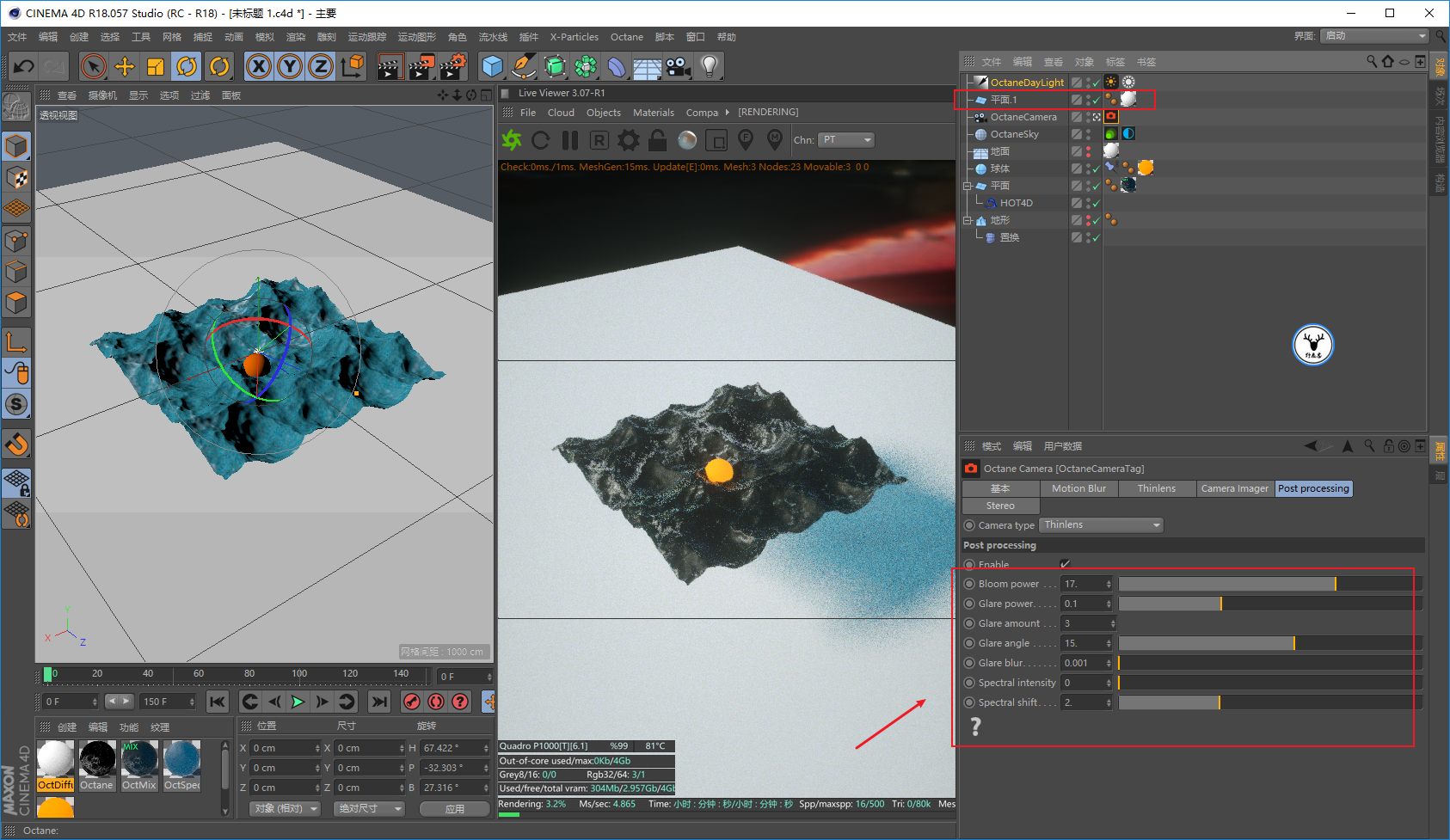Image resolution: width=1450 pixels, height=840 pixels.
Task: Adjust the Glare angle slider
Action: 1269,643
